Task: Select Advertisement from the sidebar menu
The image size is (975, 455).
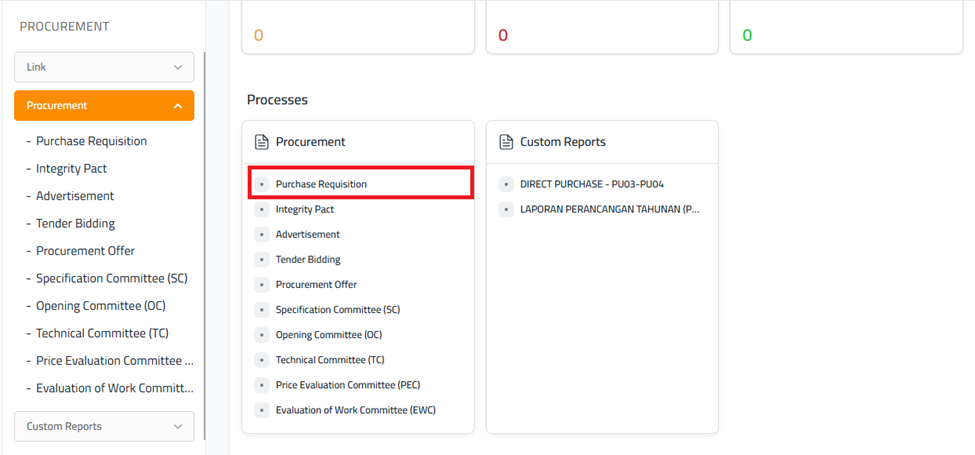Action: click(x=75, y=196)
